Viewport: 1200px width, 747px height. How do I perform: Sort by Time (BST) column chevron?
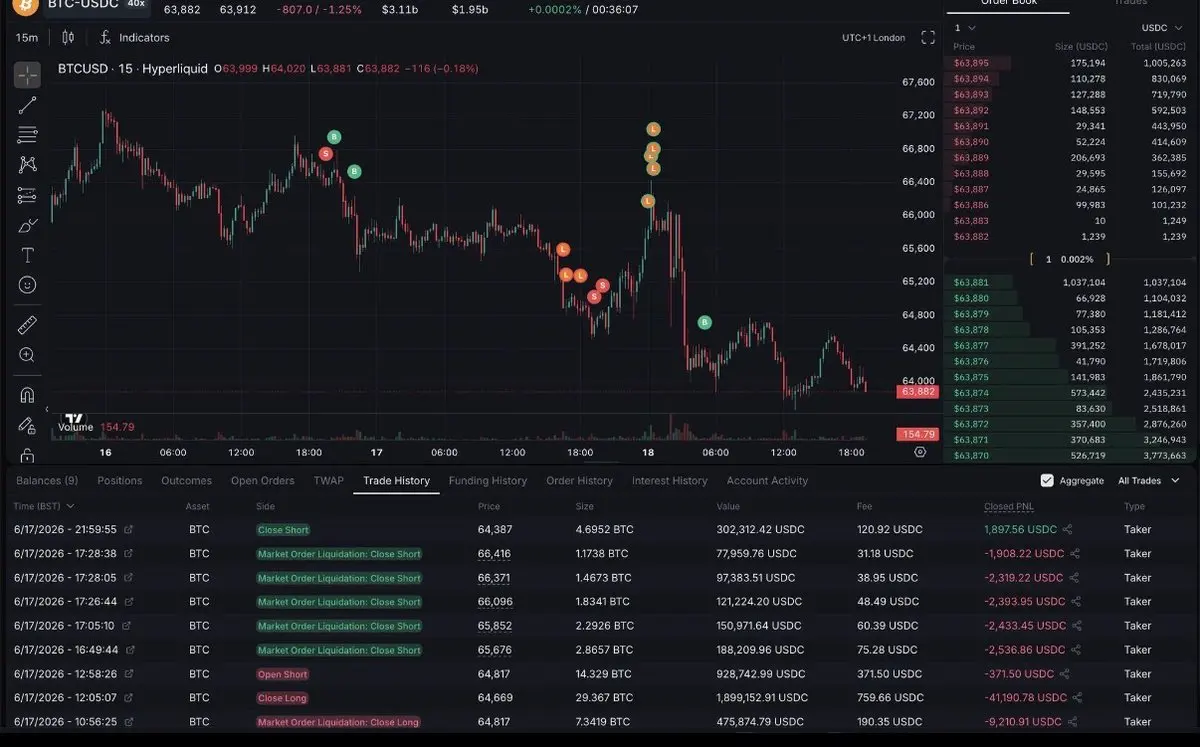point(70,507)
